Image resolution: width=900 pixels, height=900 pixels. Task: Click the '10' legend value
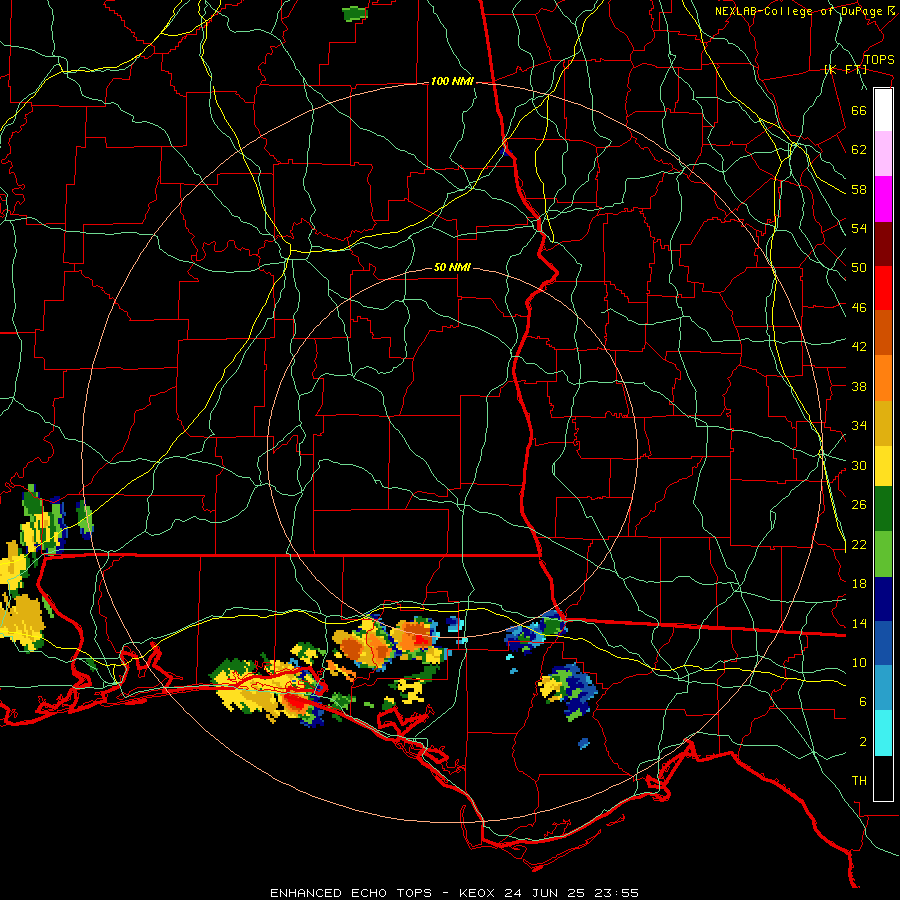(859, 662)
